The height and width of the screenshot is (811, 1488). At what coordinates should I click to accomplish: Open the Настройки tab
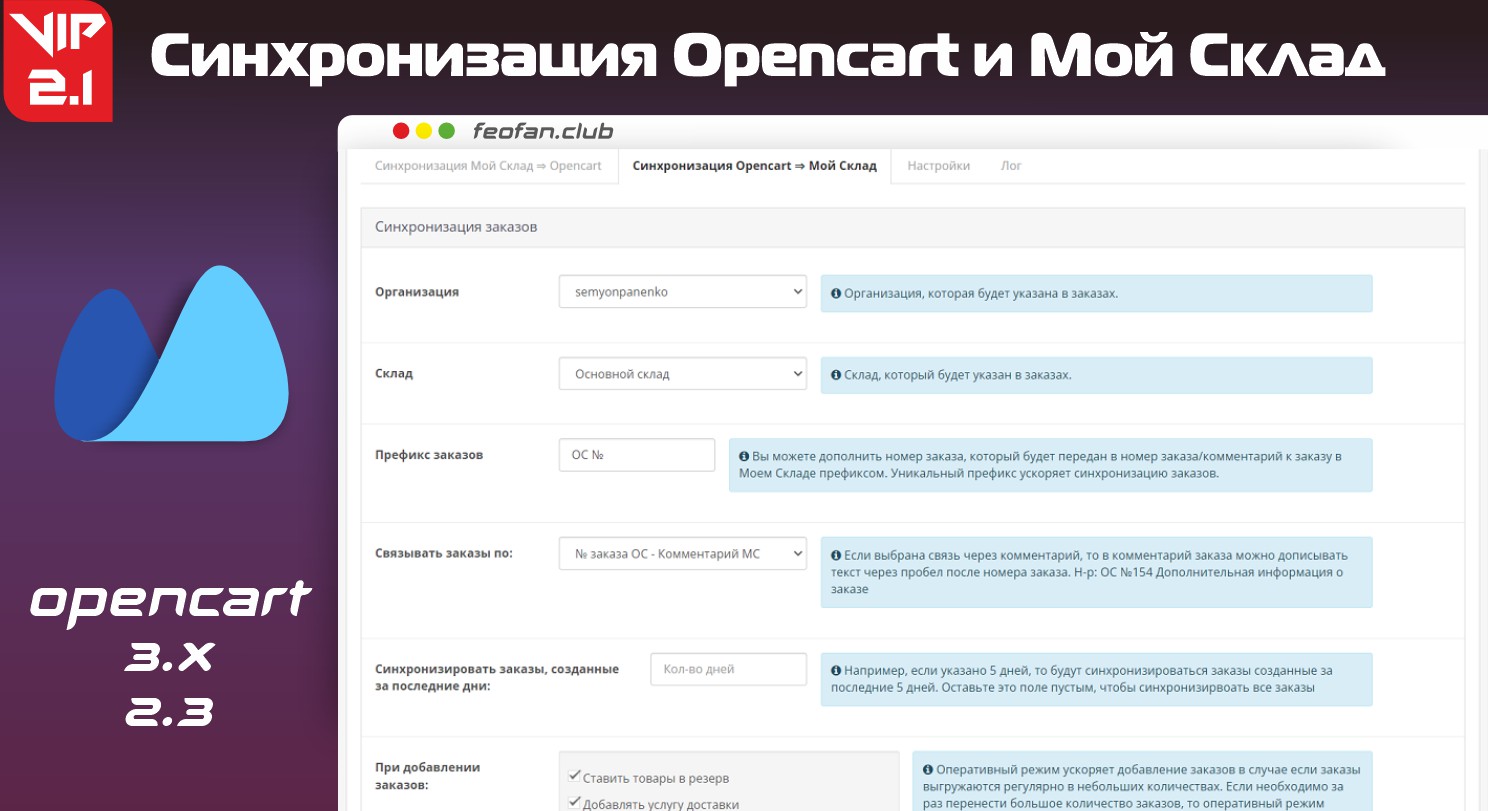click(938, 166)
